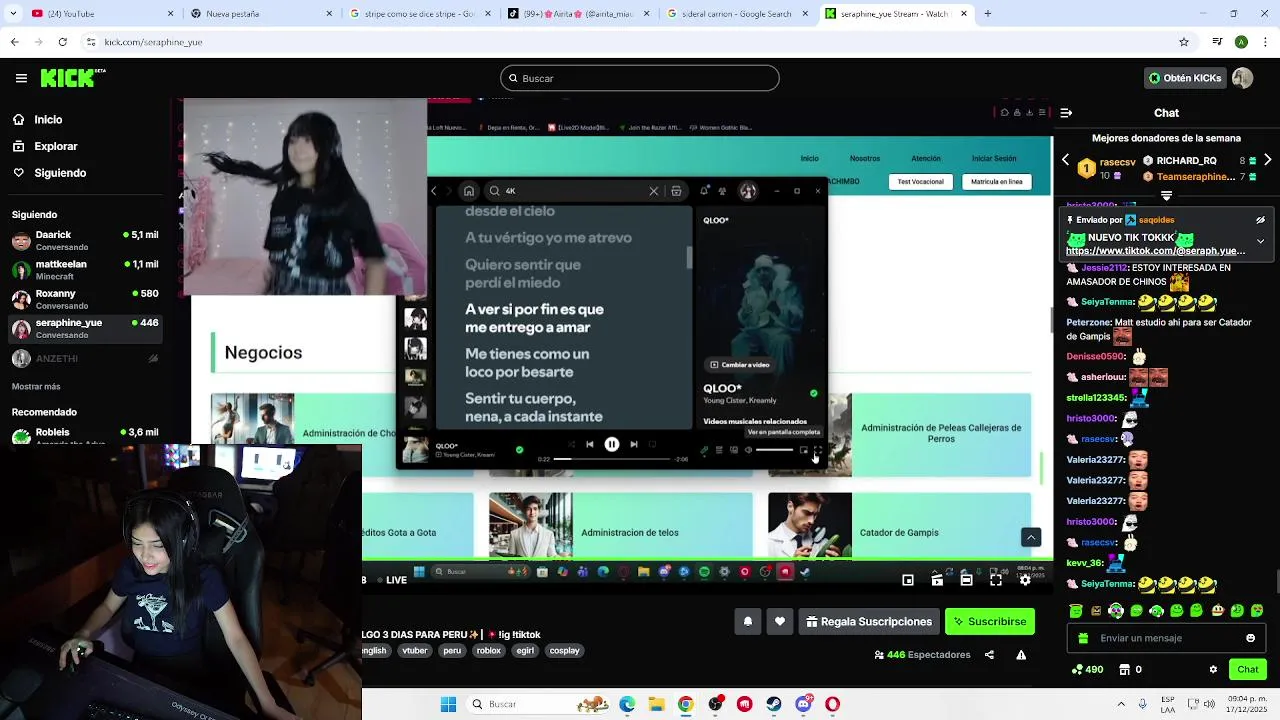Click the green Suscribirse button

(990, 621)
